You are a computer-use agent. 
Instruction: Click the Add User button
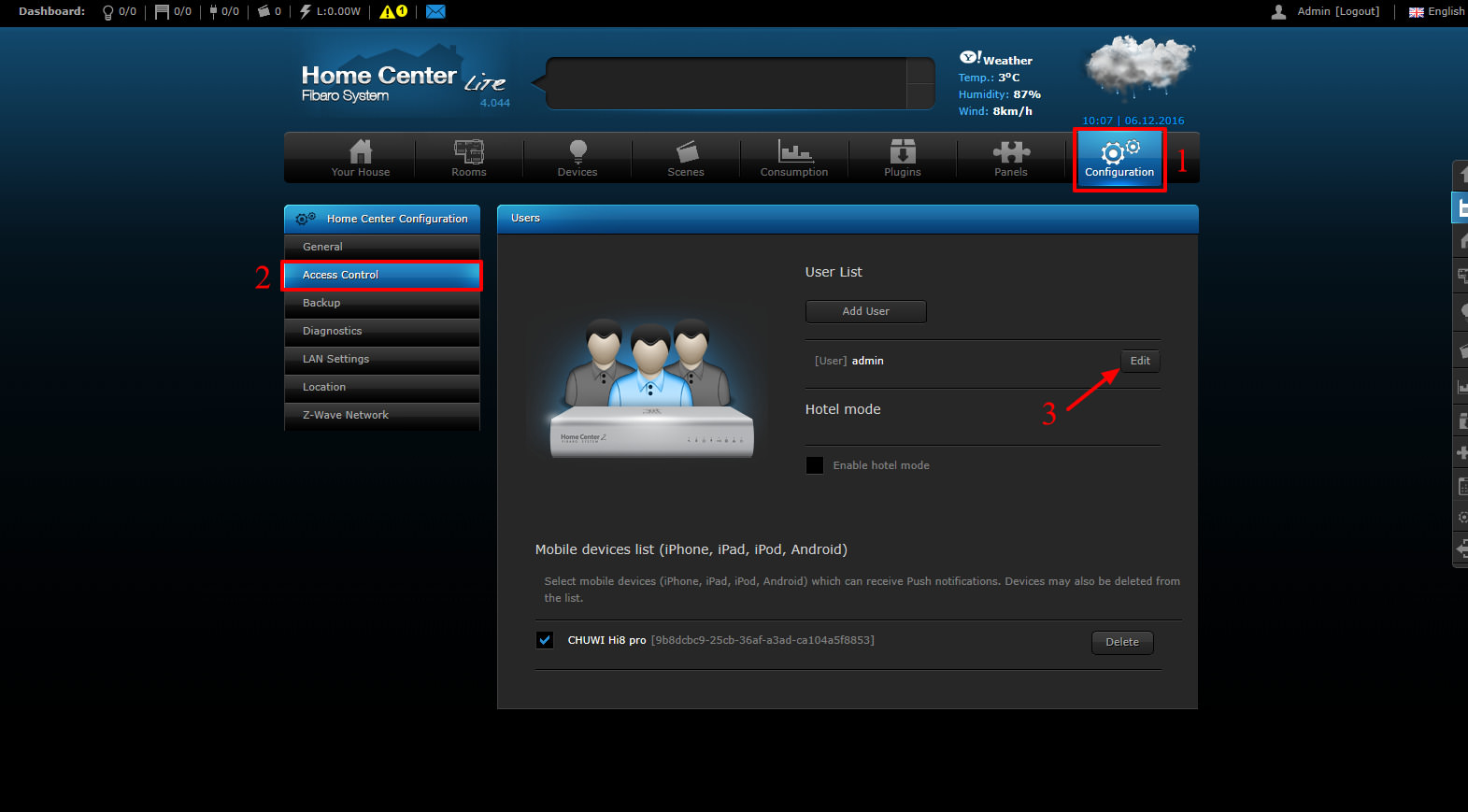point(865,311)
